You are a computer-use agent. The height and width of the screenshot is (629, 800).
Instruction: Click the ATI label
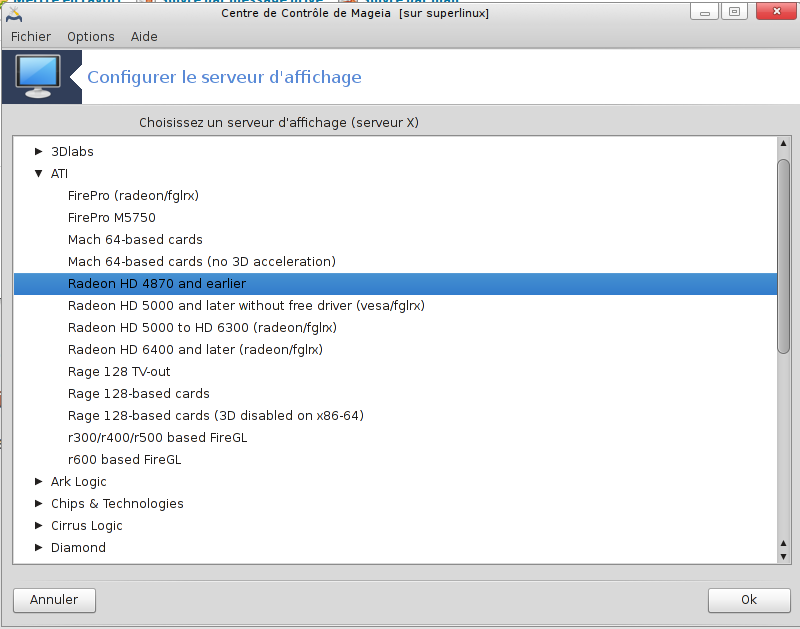click(x=59, y=173)
